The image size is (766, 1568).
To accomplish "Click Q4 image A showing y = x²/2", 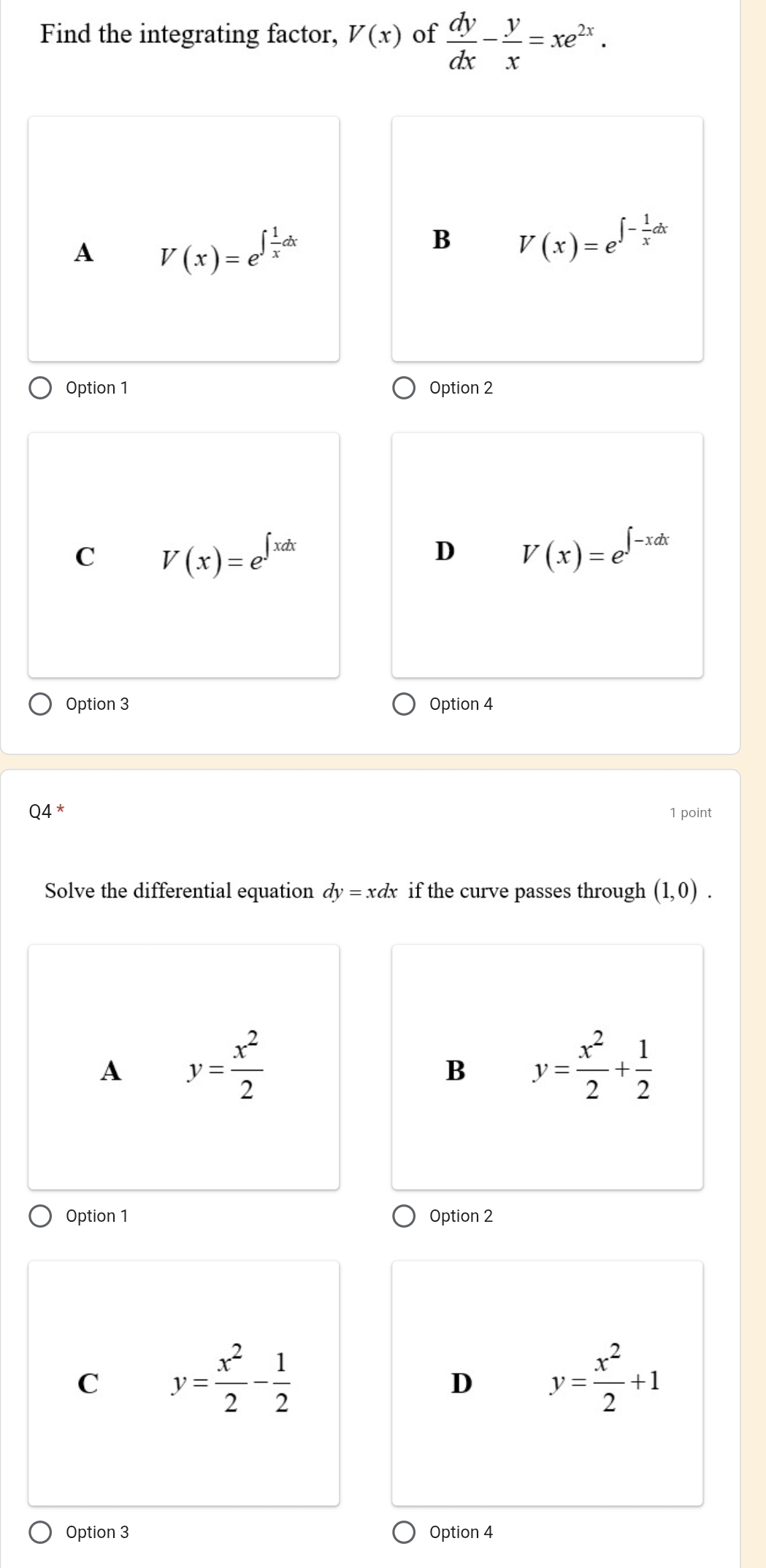I will point(184,1067).
